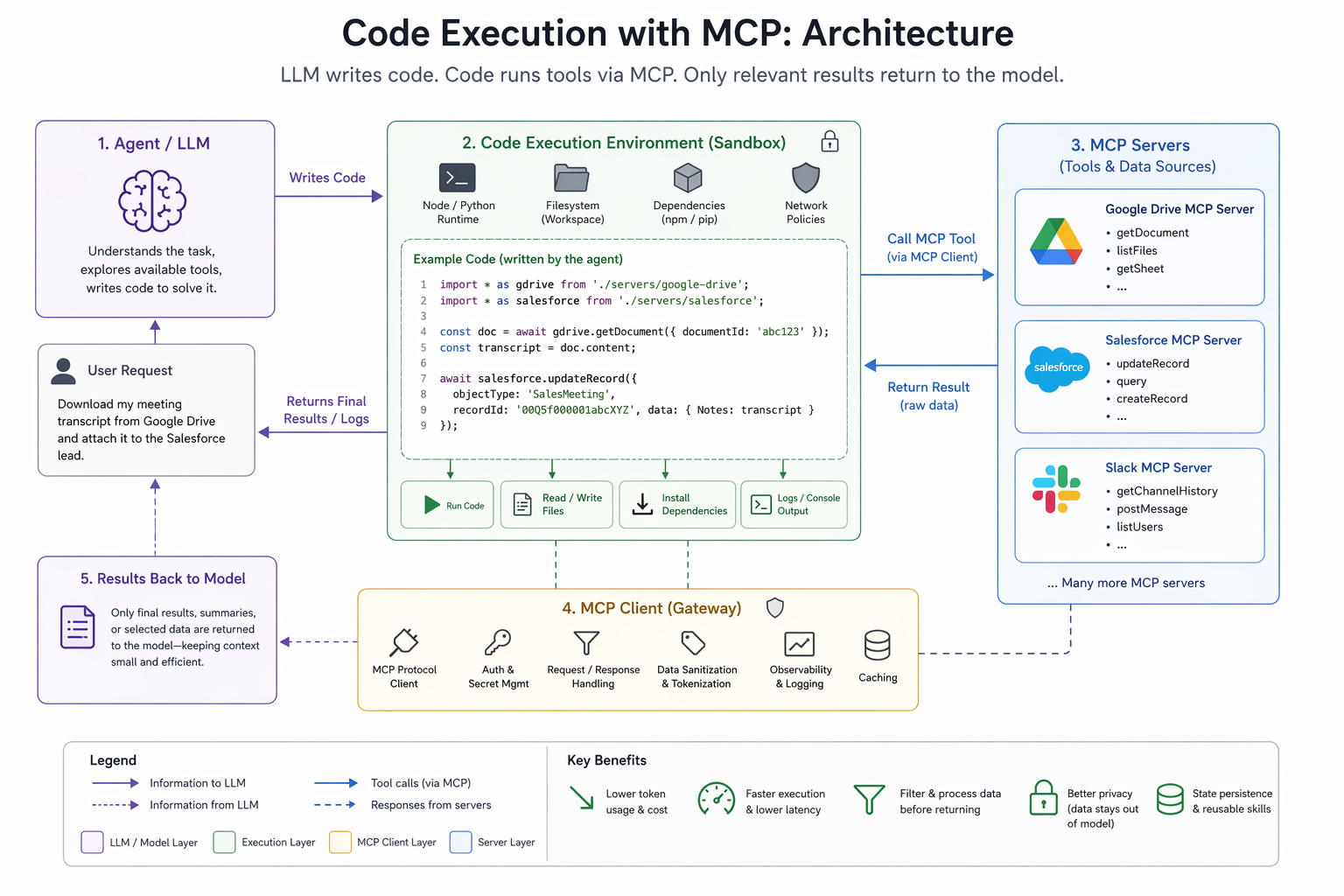
Task: Click the Install Dependencies button
Action: point(677,505)
